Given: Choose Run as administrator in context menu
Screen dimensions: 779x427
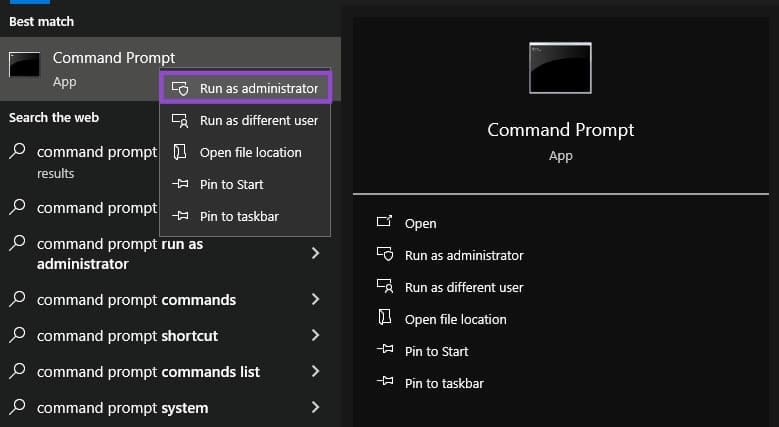Looking at the screenshot, I should pos(245,88).
